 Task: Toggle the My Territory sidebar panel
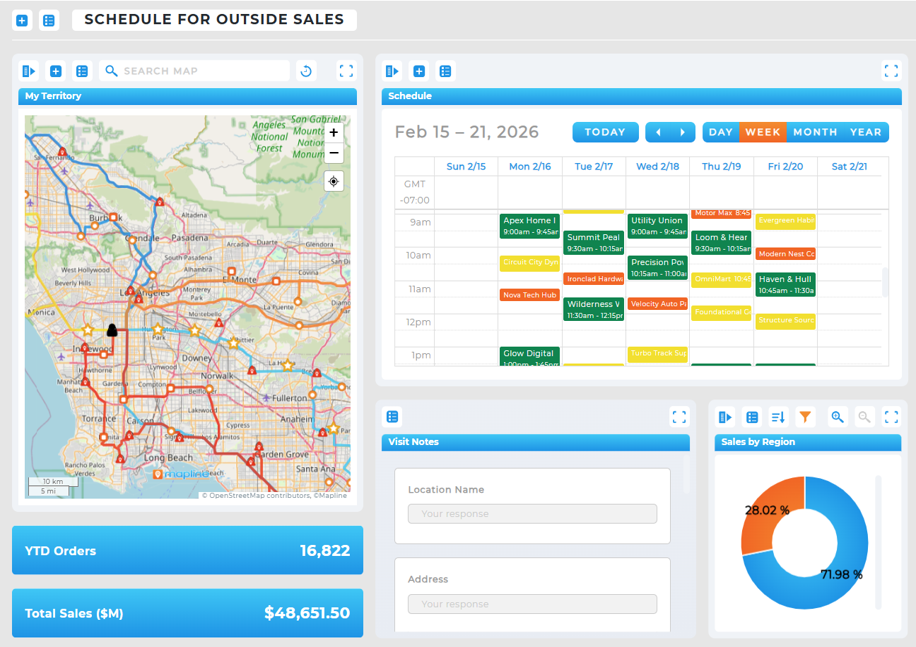[x=28, y=71]
